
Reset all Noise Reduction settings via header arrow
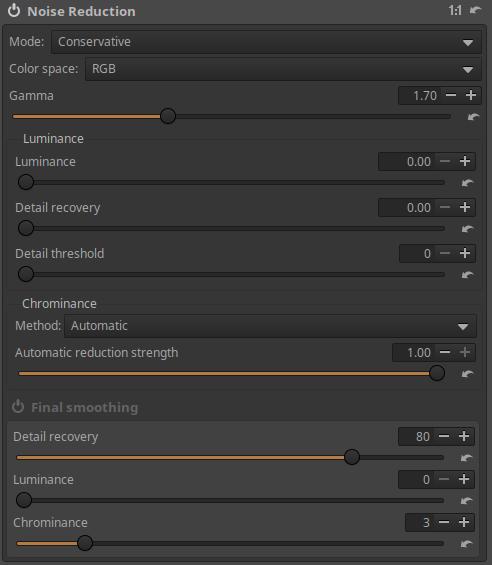(x=475, y=10)
